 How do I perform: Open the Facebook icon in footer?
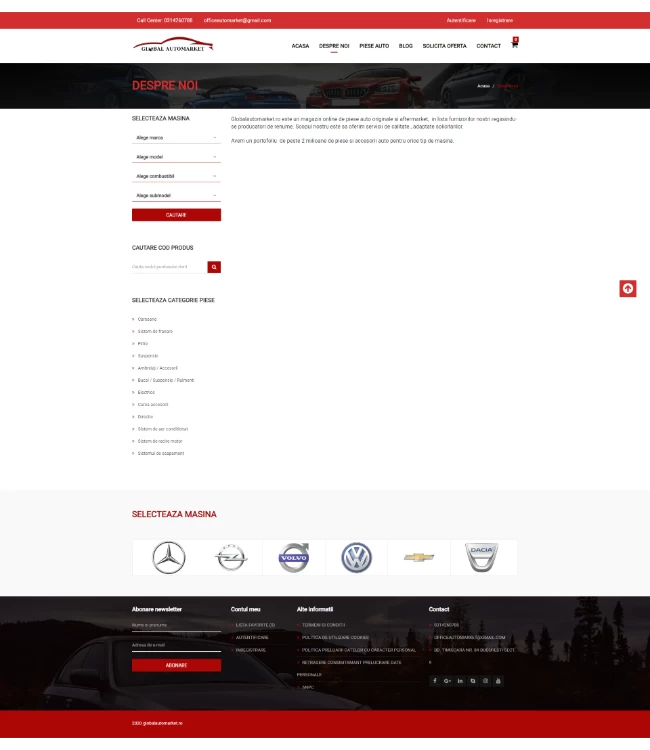pyautogui.click(x=435, y=681)
